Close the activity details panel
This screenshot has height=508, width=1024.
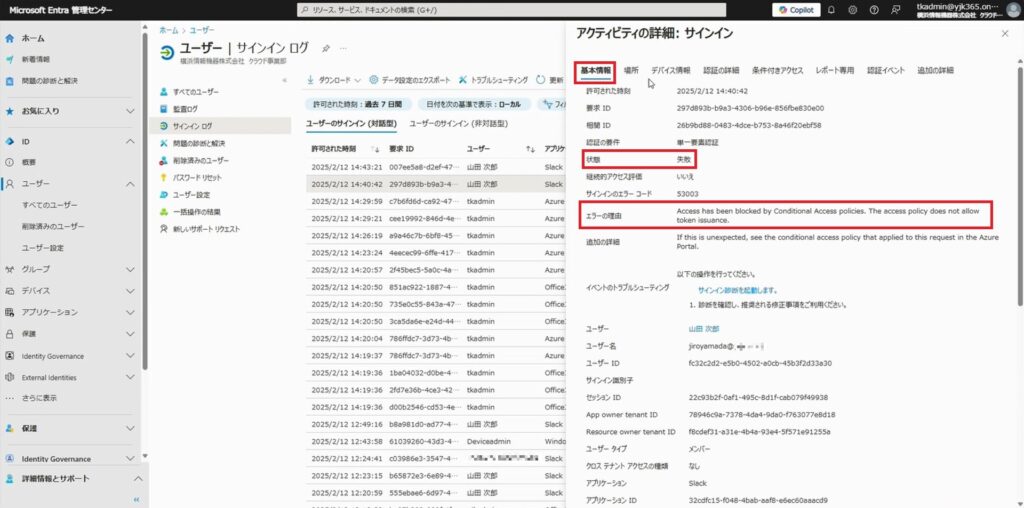click(x=1004, y=34)
